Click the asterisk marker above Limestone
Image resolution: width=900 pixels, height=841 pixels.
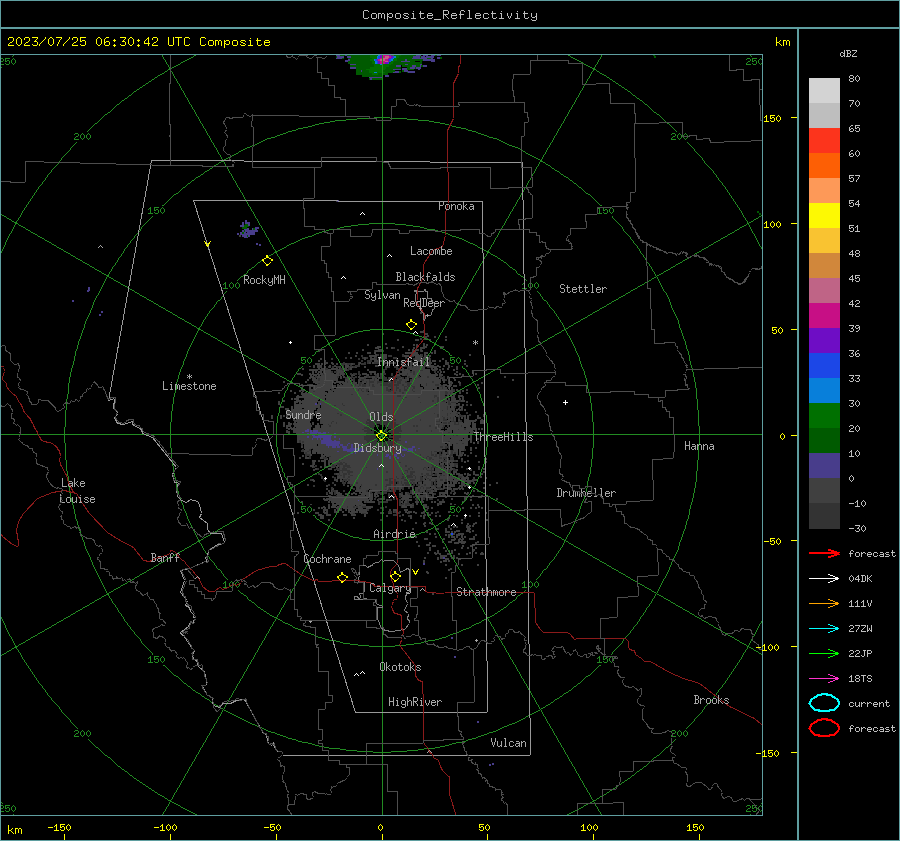(189, 377)
